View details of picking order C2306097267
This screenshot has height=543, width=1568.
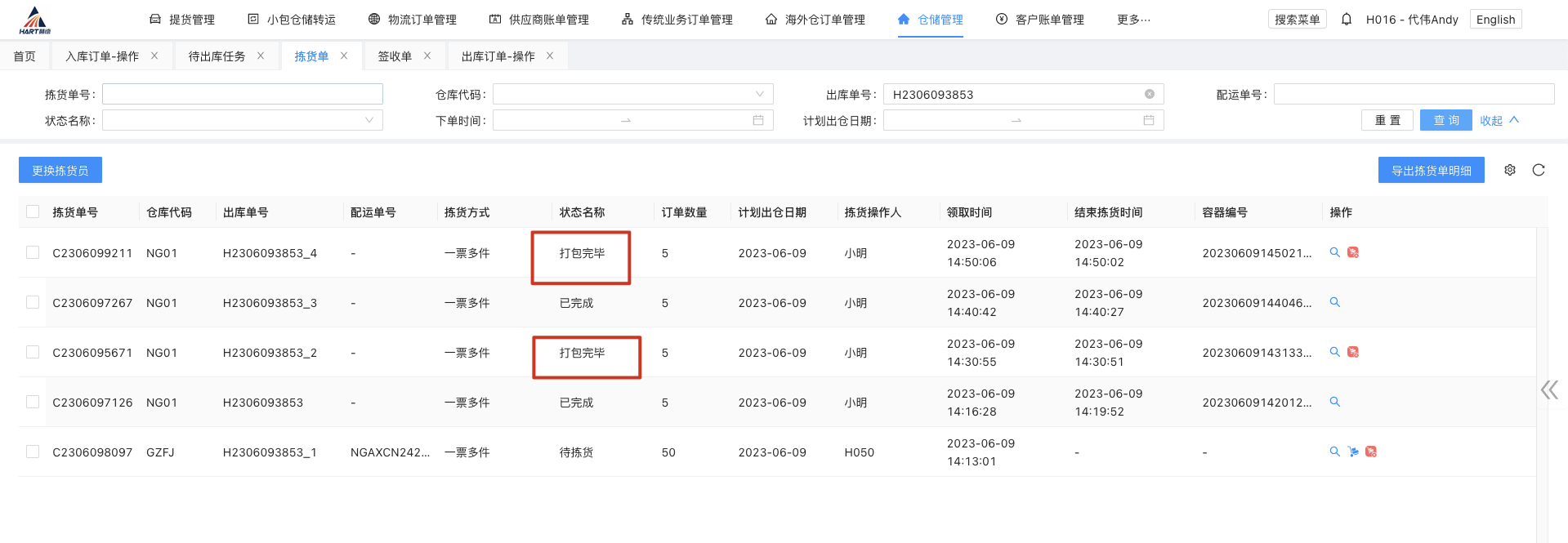(x=1334, y=302)
